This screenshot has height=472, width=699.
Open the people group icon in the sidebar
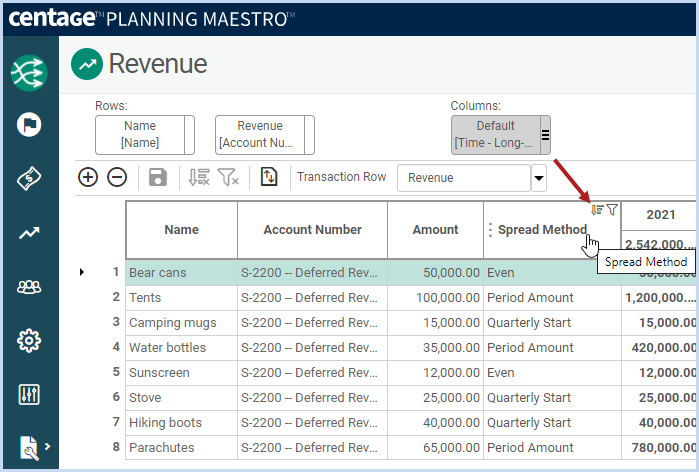pos(29,287)
